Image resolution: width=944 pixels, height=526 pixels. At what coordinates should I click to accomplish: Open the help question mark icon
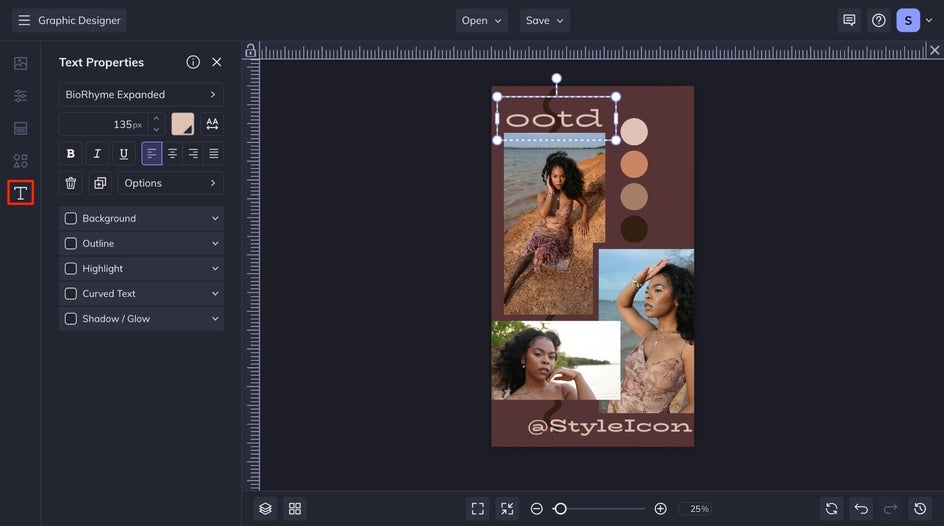879,20
